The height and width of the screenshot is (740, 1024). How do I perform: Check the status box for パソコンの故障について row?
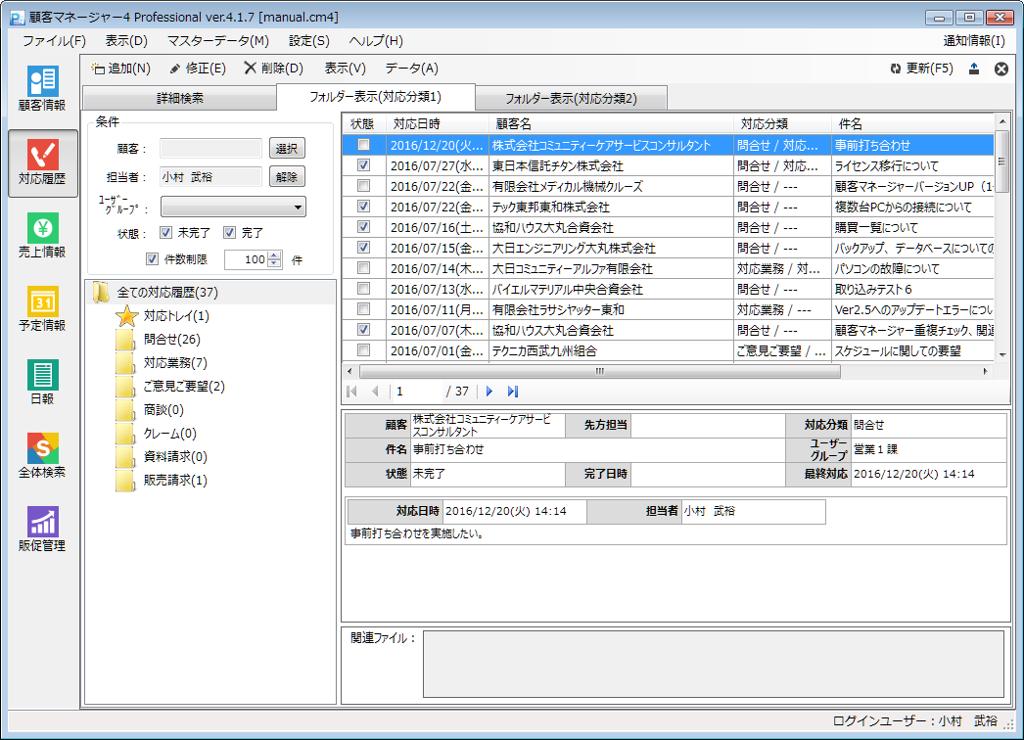click(x=363, y=268)
